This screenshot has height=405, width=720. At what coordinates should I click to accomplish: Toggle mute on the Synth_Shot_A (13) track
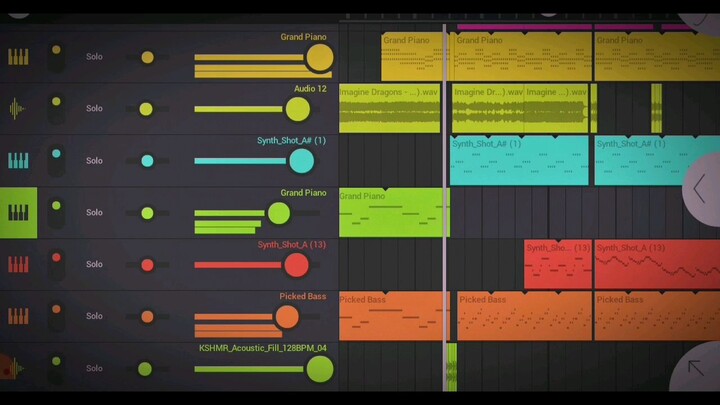56,264
